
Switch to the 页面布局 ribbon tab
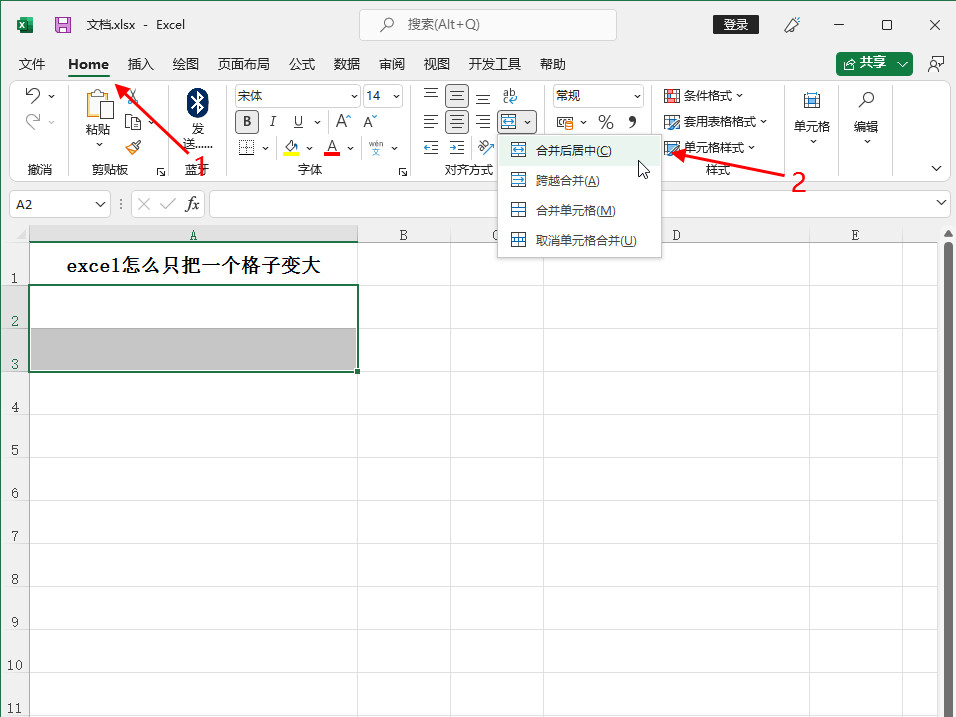[x=243, y=64]
